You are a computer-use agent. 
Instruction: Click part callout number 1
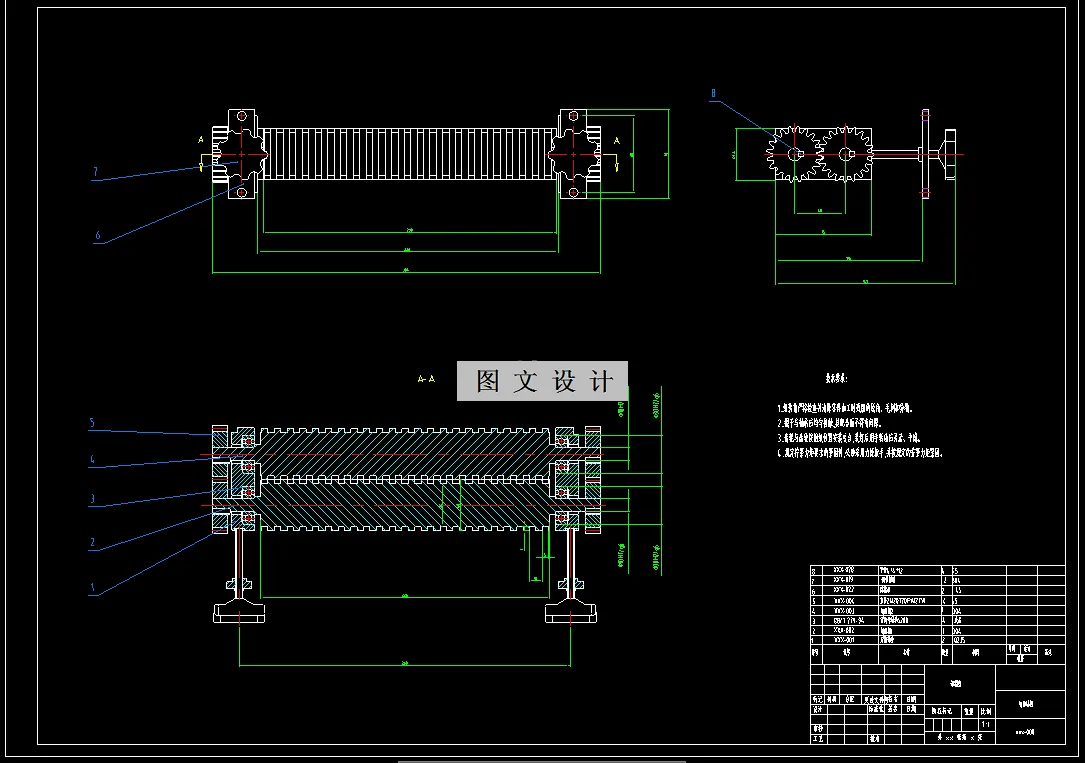(92, 587)
